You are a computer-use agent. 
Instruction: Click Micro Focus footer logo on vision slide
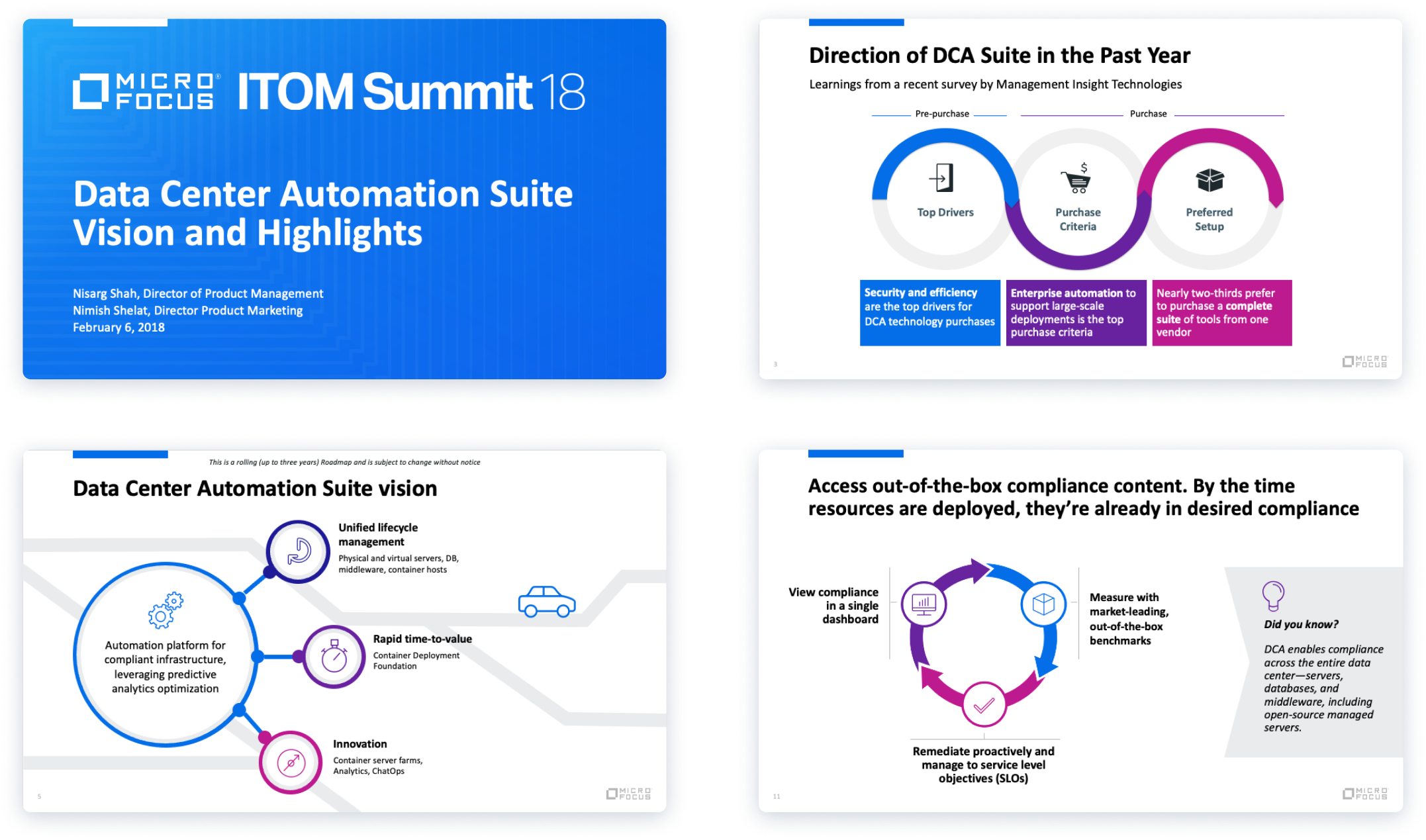pos(628,794)
